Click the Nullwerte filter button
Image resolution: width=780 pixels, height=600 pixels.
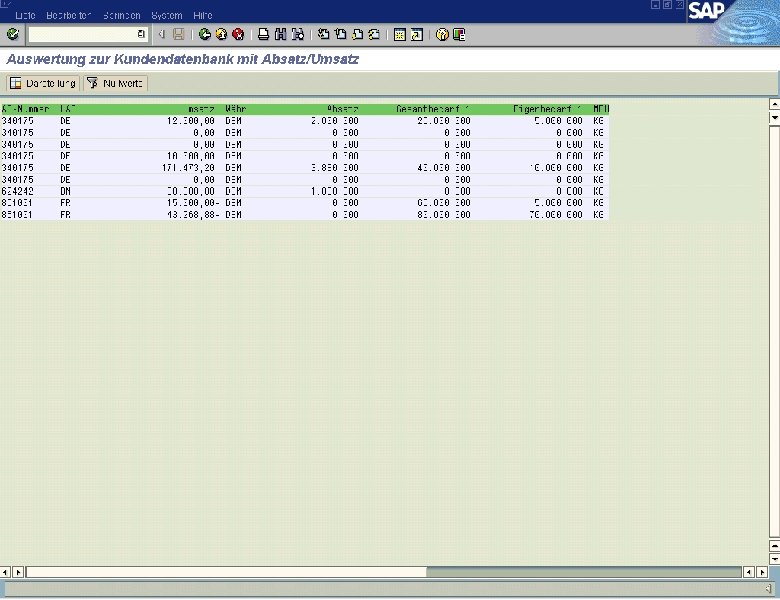point(115,83)
